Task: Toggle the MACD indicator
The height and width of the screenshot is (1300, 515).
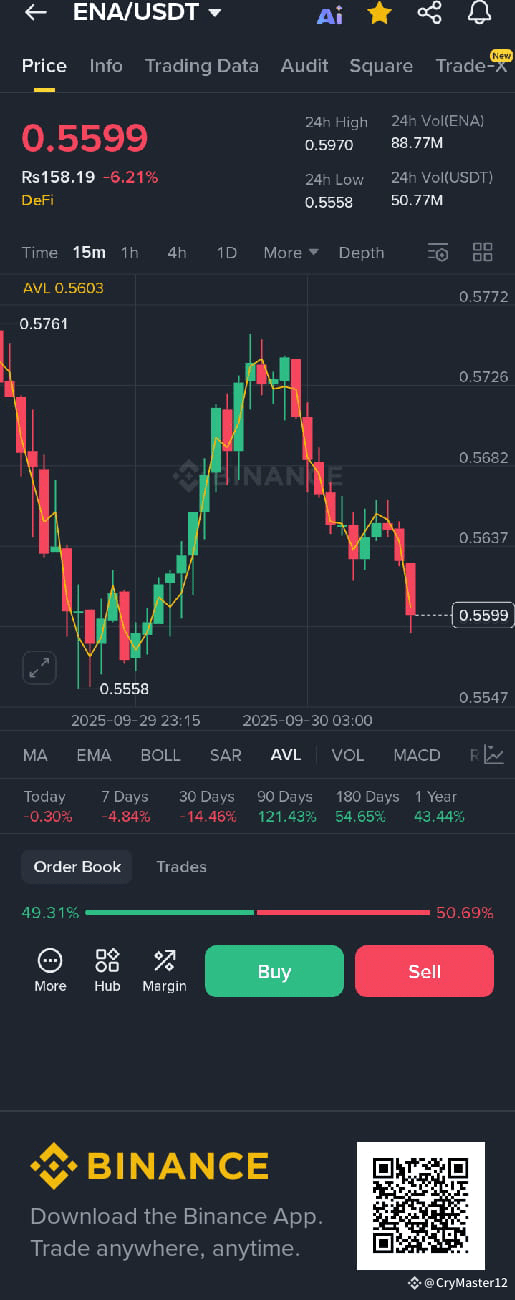Action: pyautogui.click(x=417, y=755)
